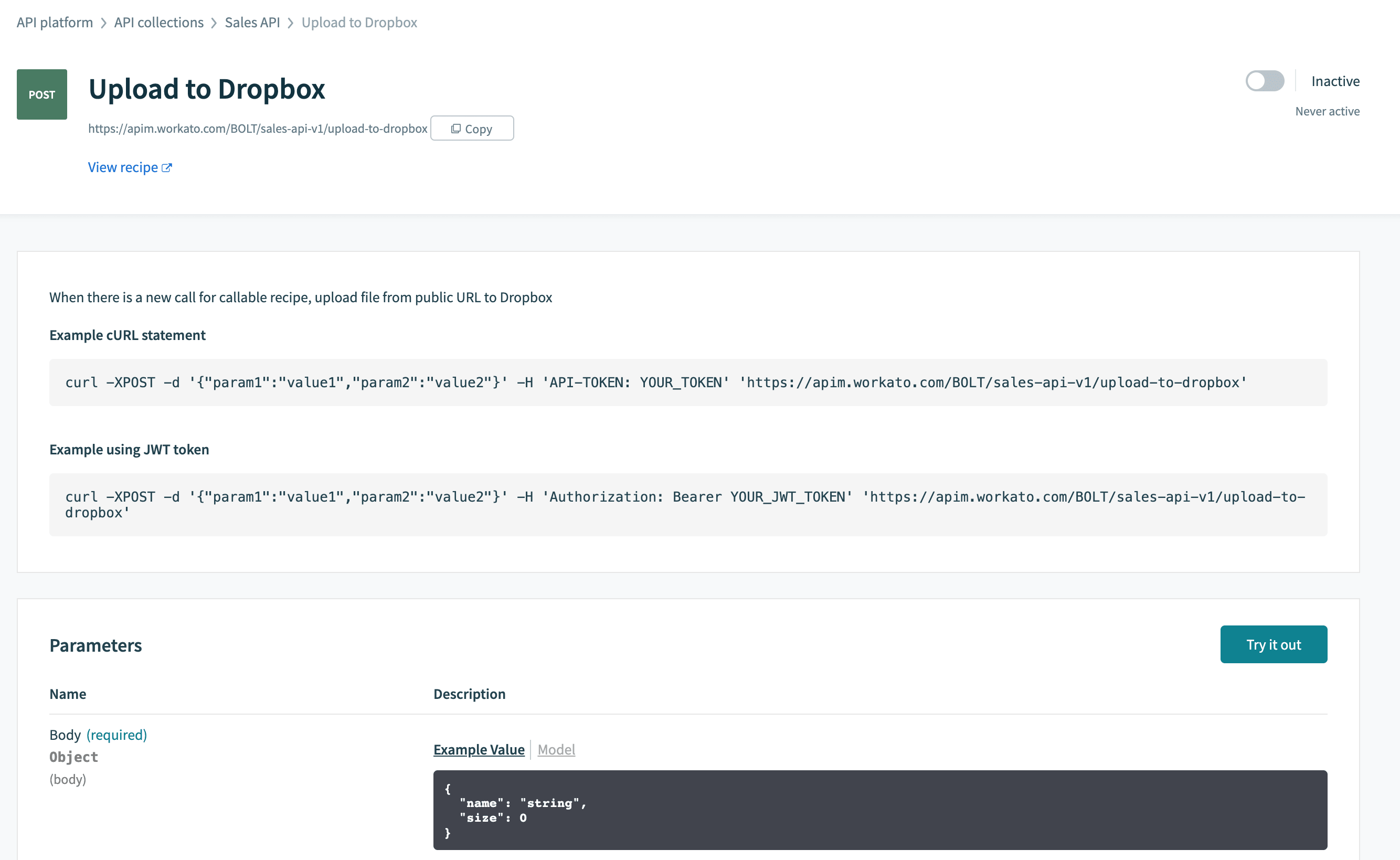Click the Copy URL button
Viewport: 1400px width, 860px height.
point(472,129)
